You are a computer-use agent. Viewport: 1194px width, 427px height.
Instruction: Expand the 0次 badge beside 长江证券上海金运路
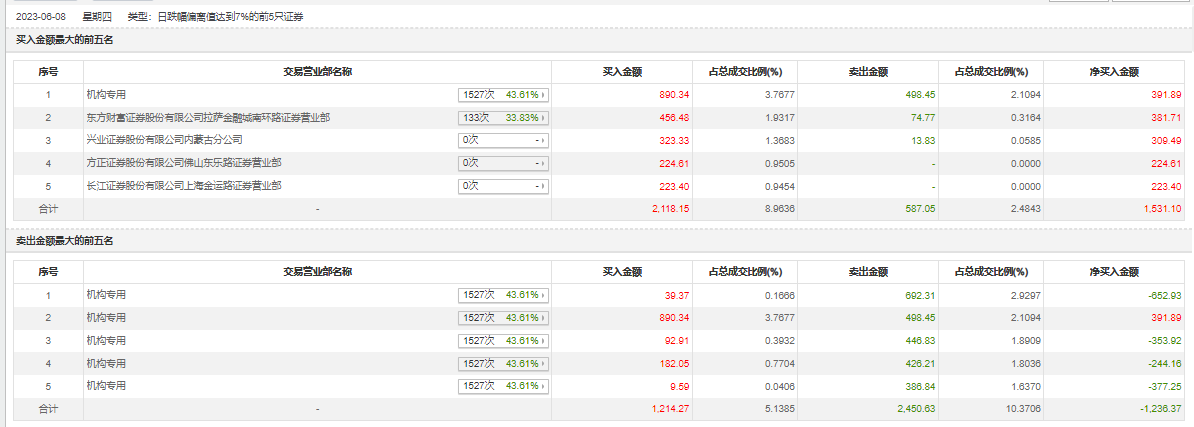point(504,186)
